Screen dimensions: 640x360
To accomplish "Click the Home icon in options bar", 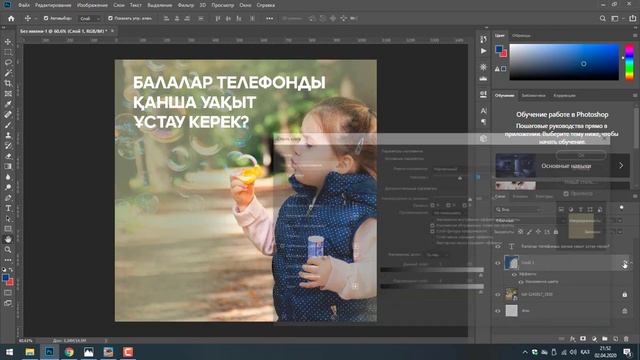I will (x=11, y=18).
